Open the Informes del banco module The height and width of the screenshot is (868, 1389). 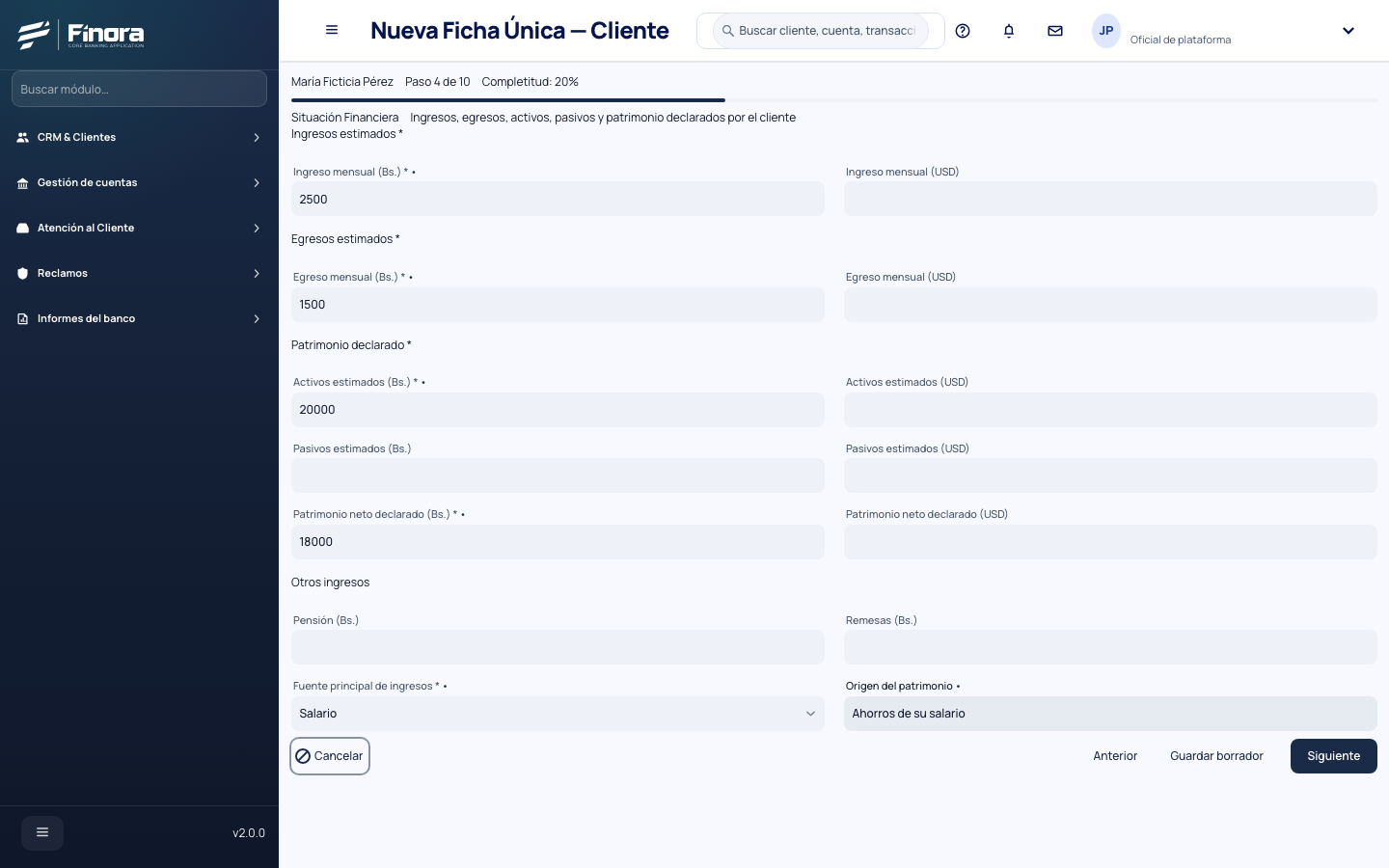point(139,318)
